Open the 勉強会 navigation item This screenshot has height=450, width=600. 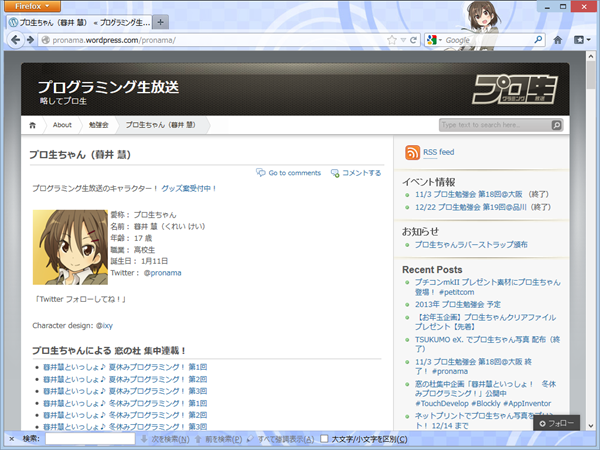point(98,125)
